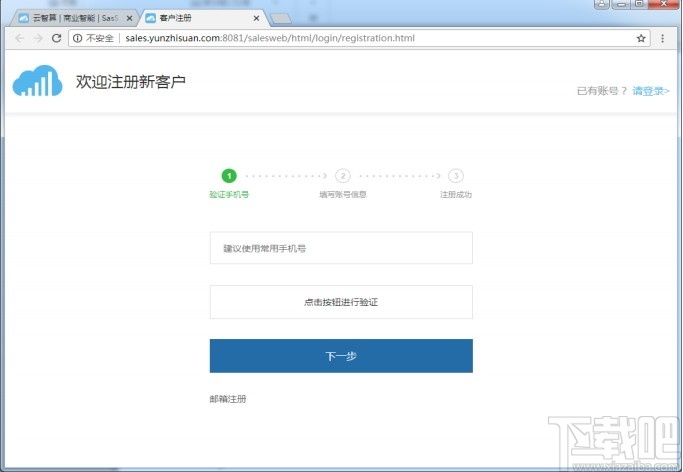This screenshot has height=472, width=683.
Task: Bookmark this page with star icon
Action: click(x=641, y=38)
